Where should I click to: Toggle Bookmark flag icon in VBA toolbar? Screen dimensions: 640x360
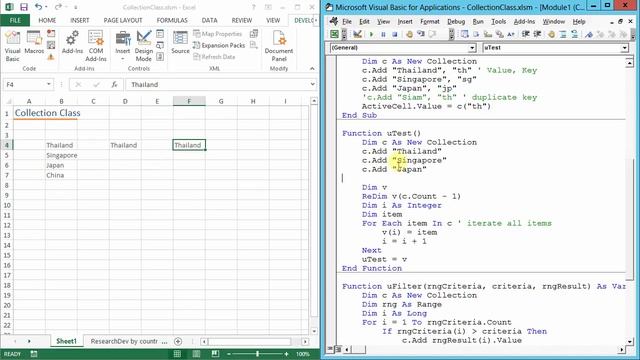pyautogui.click(x=588, y=35)
